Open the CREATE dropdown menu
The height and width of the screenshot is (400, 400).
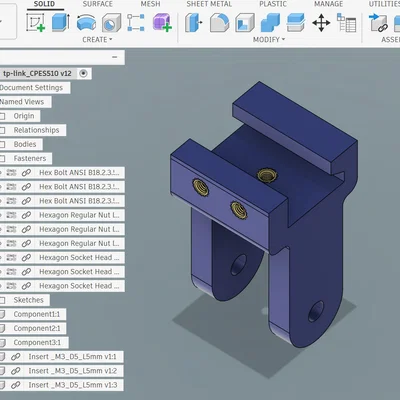click(x=97, y=40)
